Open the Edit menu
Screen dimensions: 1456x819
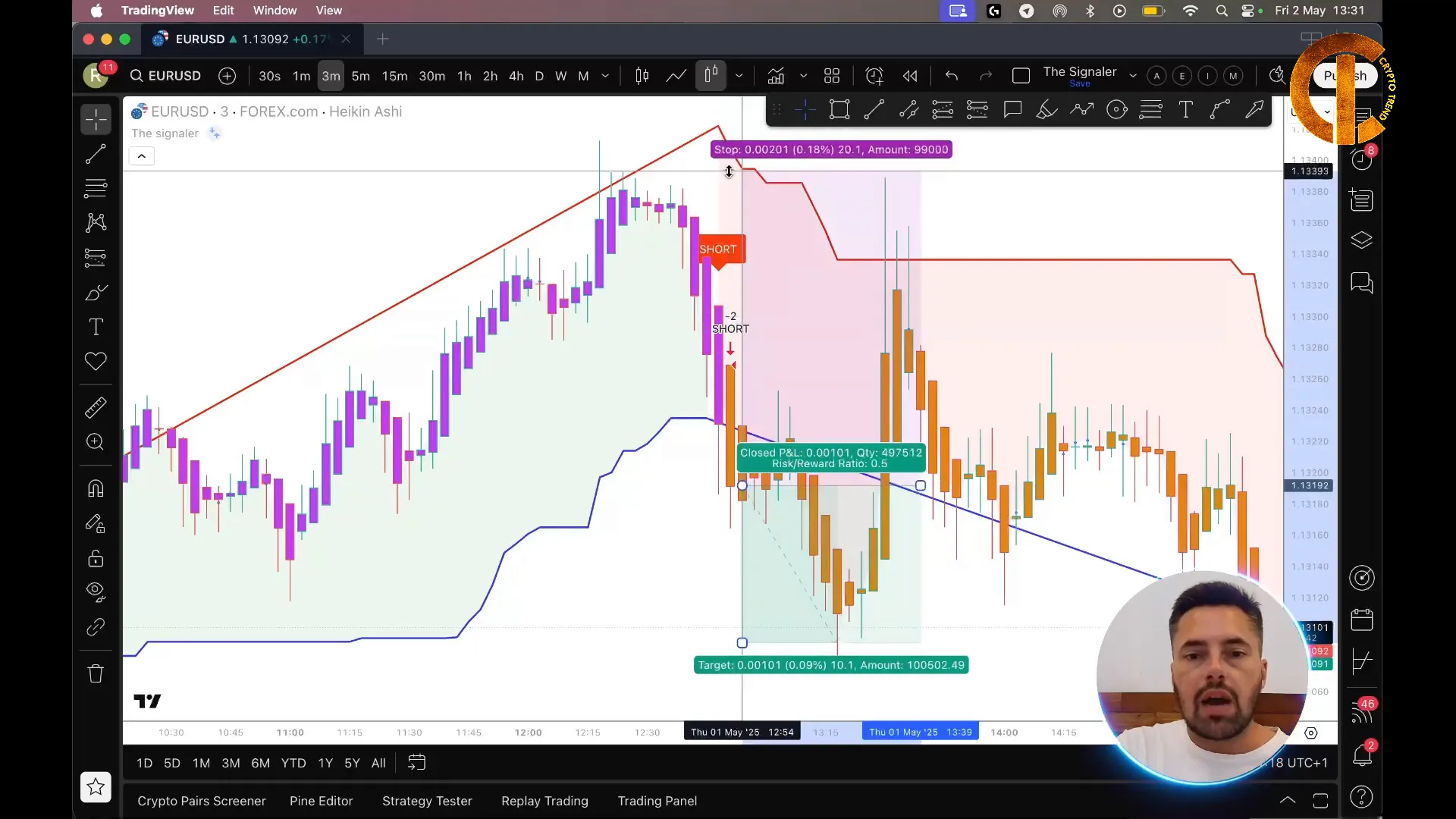click(223, 11)
